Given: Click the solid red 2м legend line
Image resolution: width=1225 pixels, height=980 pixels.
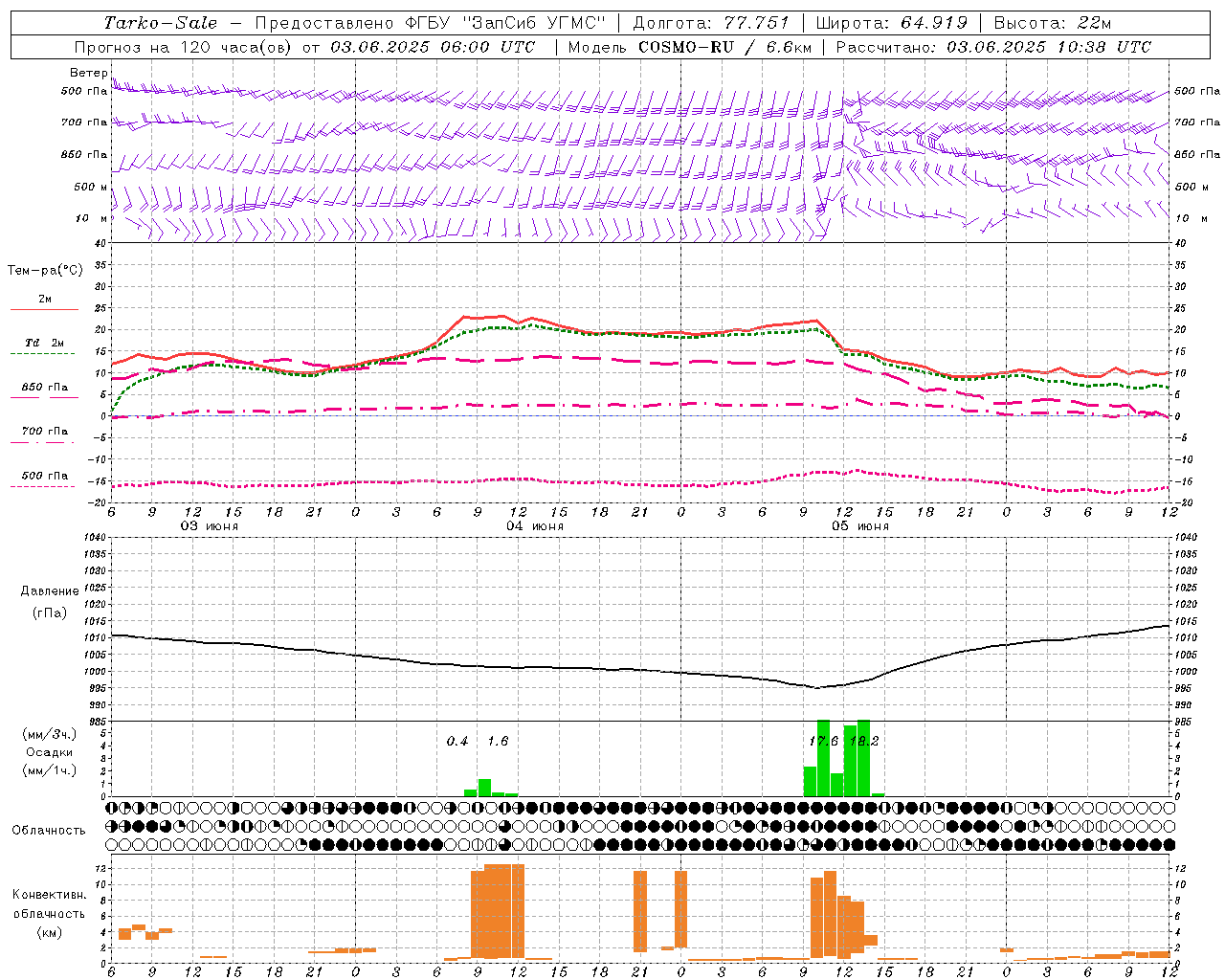Looking at the screenshot, I should (44, 309).
